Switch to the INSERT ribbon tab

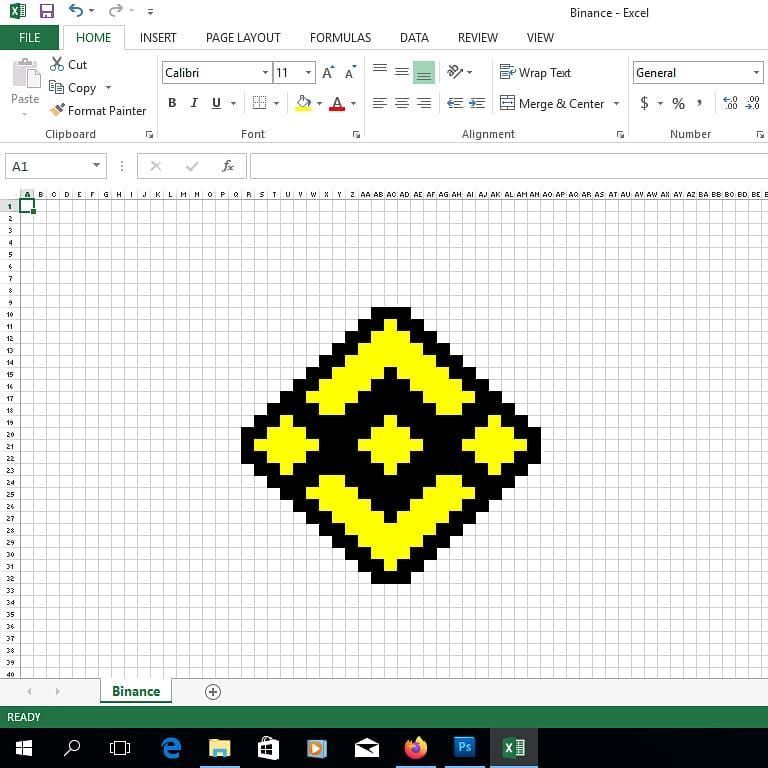158,38
